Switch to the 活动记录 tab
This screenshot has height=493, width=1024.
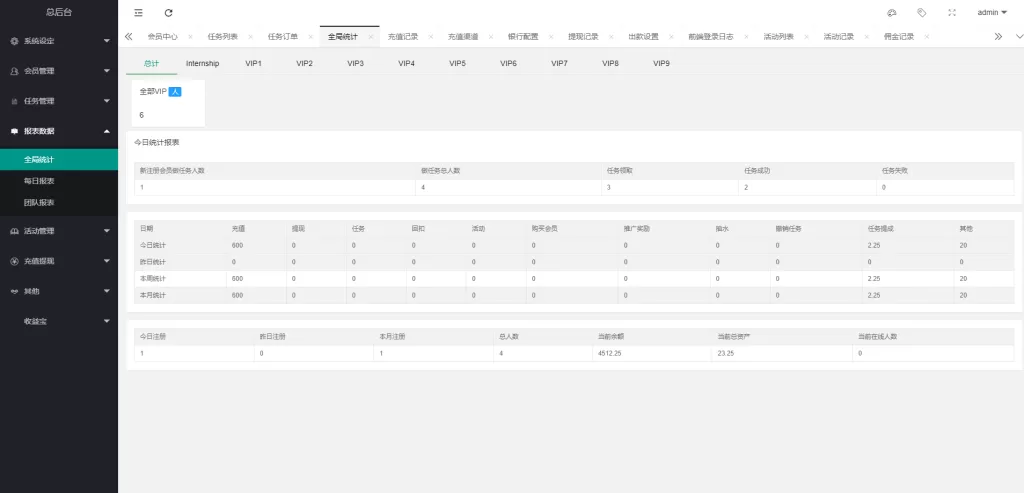pos(839,37)
